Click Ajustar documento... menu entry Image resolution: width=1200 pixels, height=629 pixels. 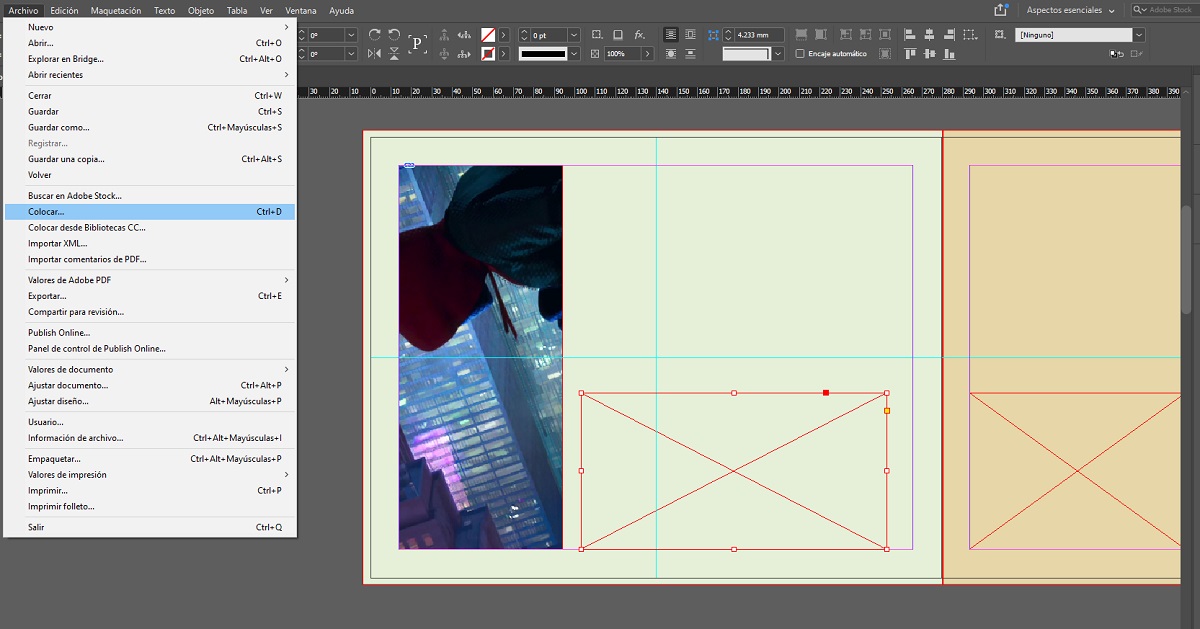pos(150,385)
